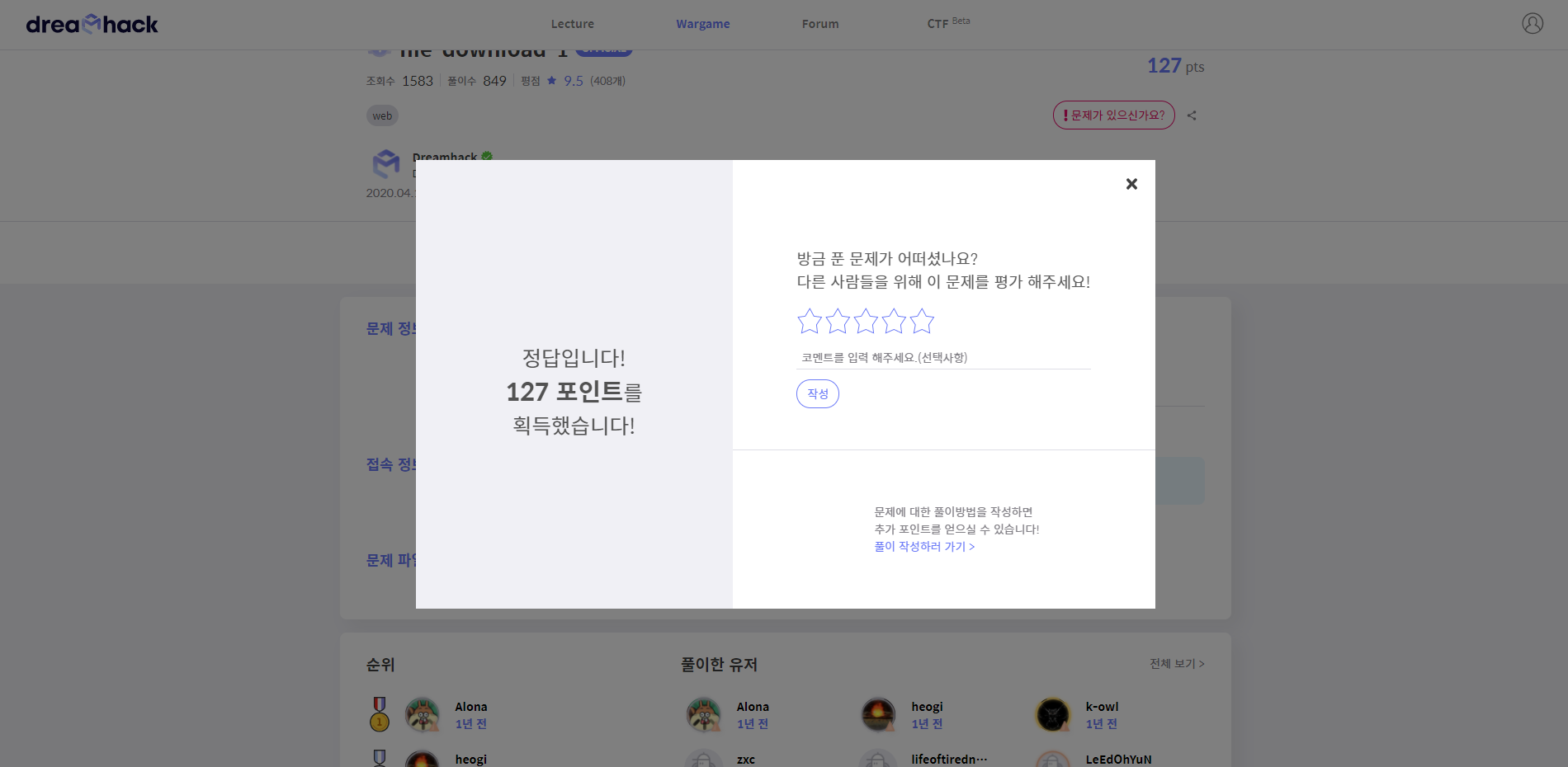Viewport: 1568px width, 767px height.
Task: Close the correct-answer popup dialog
Action: coord(1131,184)
